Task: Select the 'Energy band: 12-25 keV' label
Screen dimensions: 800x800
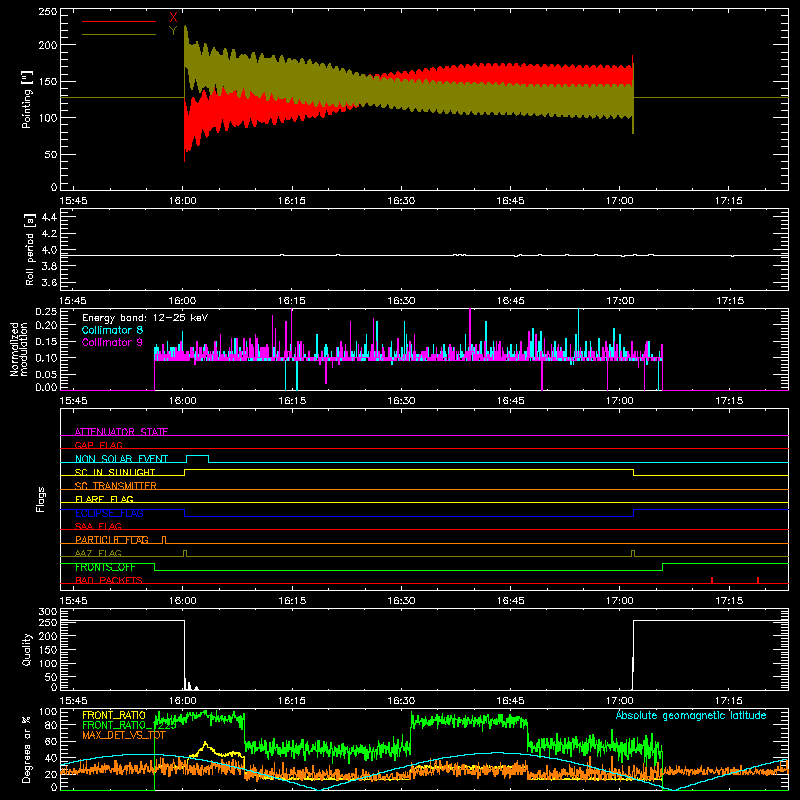Action: [x=145, y=318]
